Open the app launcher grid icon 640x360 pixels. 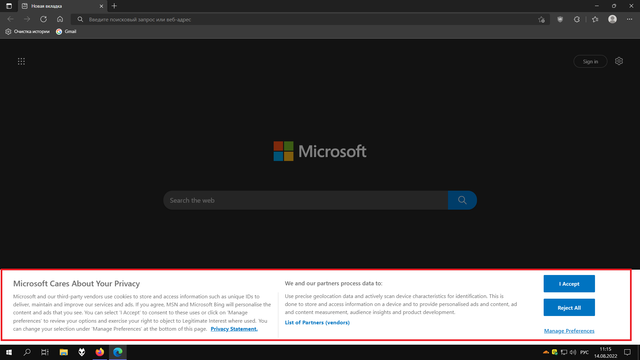(21, 61)
